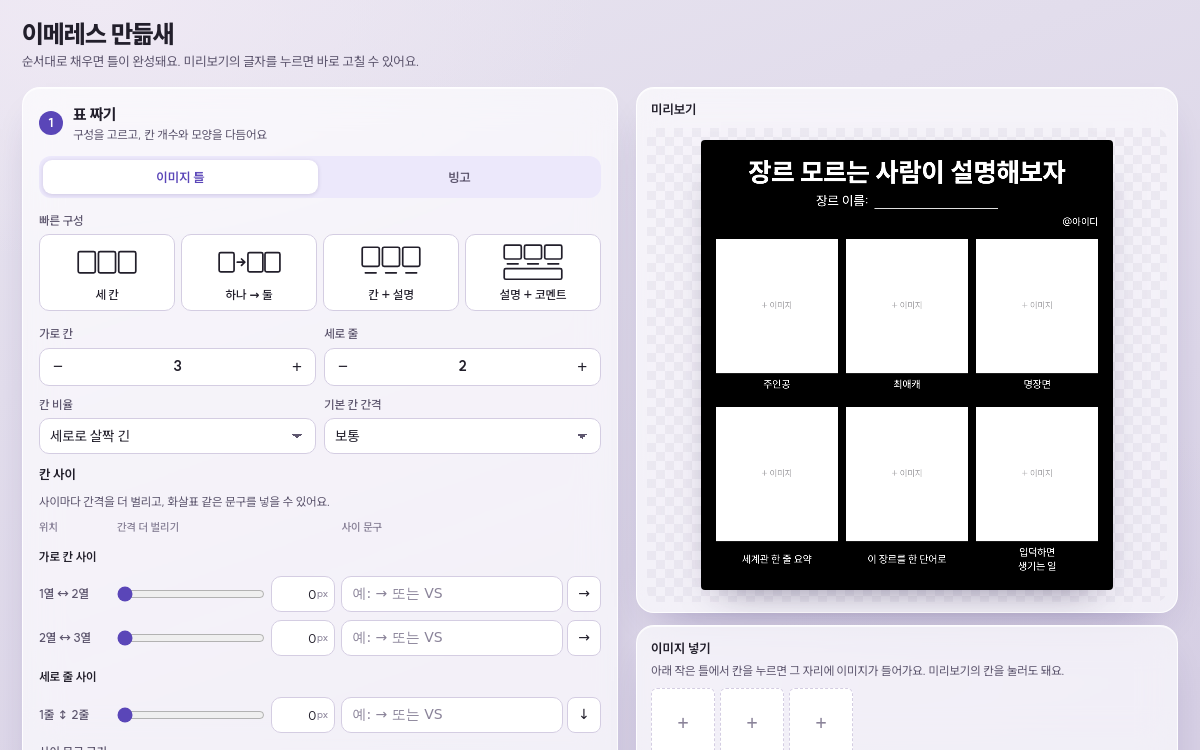Edit the 주인공 caption in preview

tap(777, 384)
